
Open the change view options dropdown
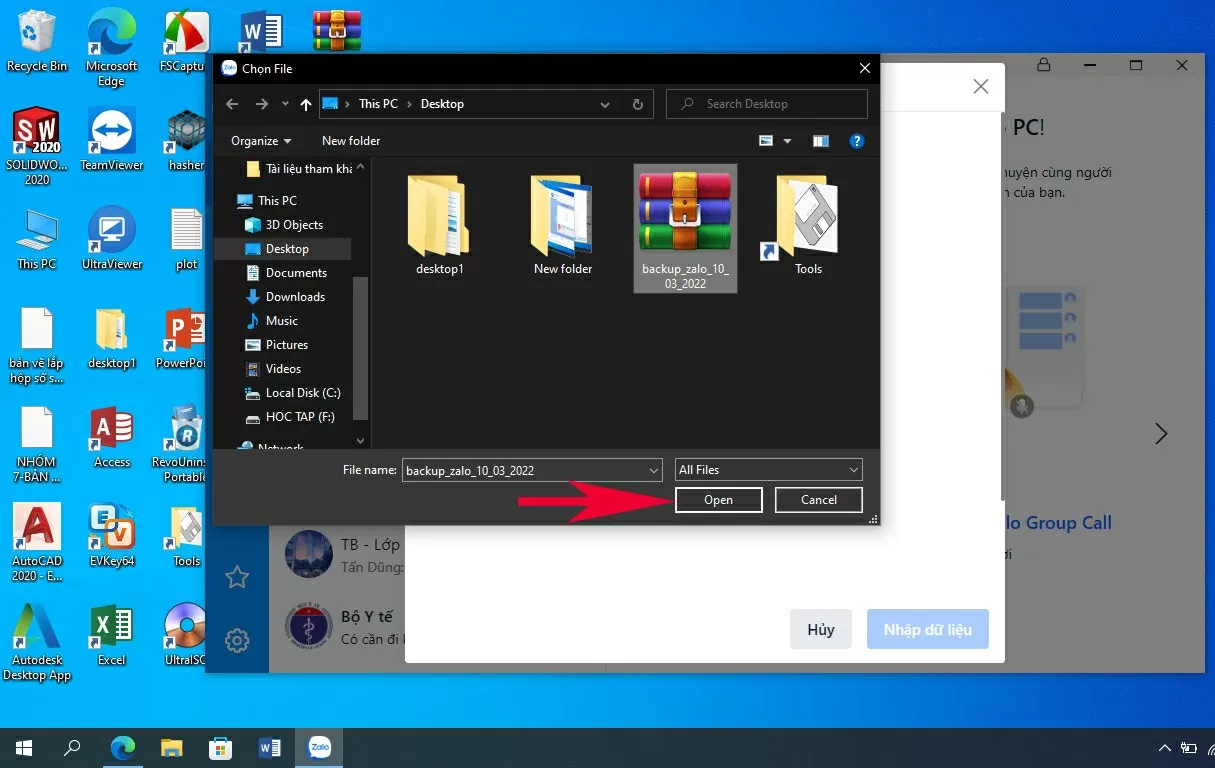pos(787,141)
